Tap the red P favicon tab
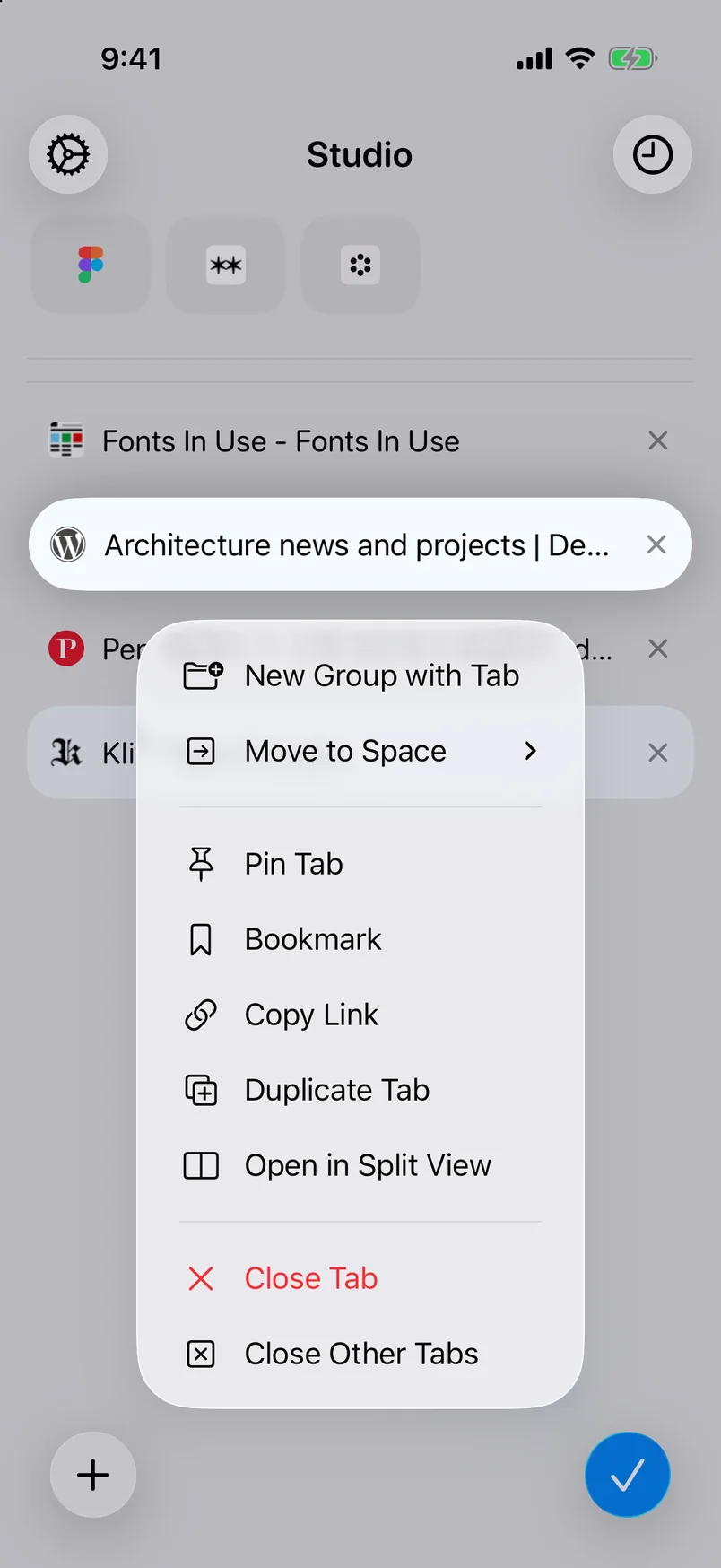Screen dimensions: 721x1568 point(66,648)
